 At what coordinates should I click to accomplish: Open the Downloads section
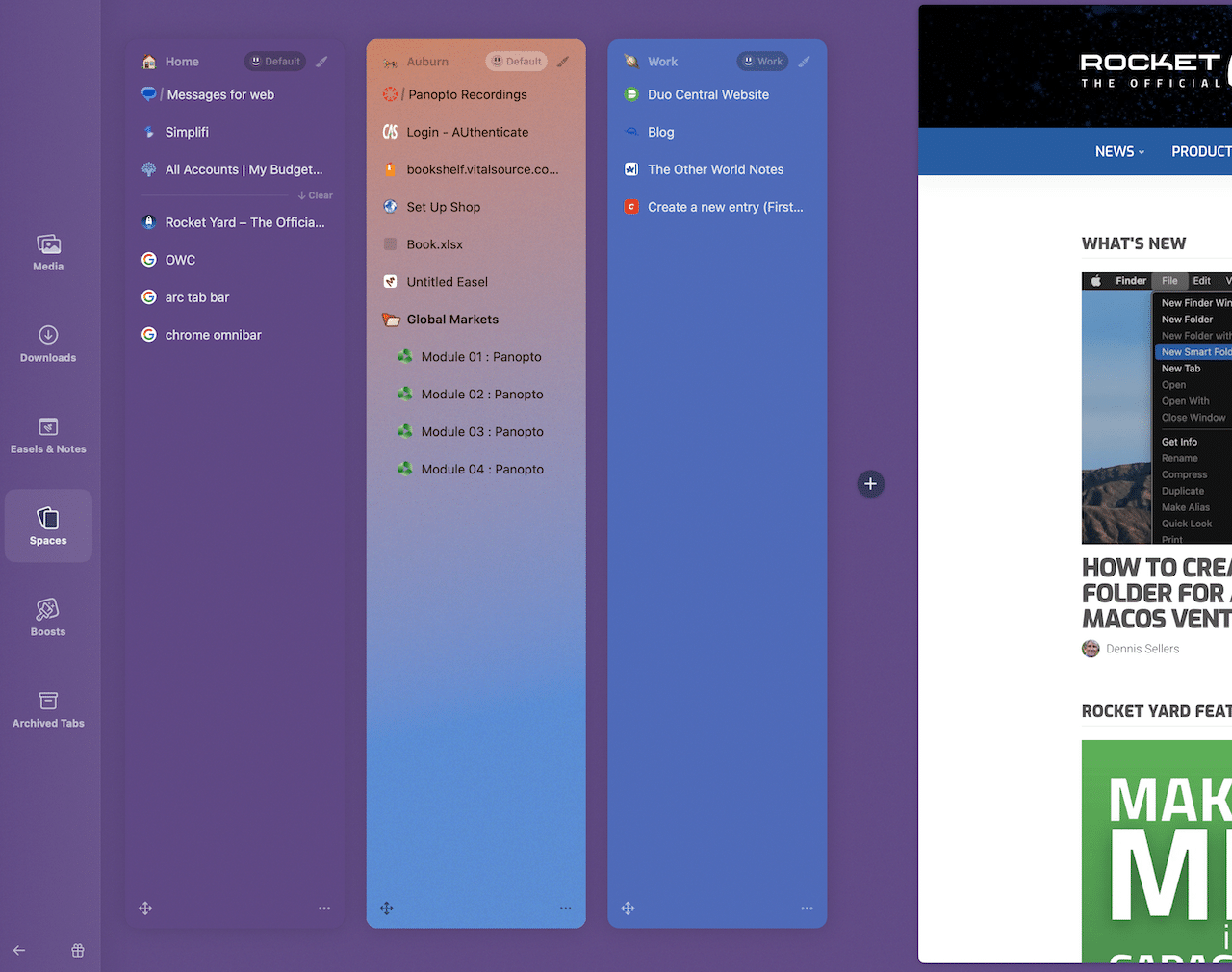tap(48, 344)
